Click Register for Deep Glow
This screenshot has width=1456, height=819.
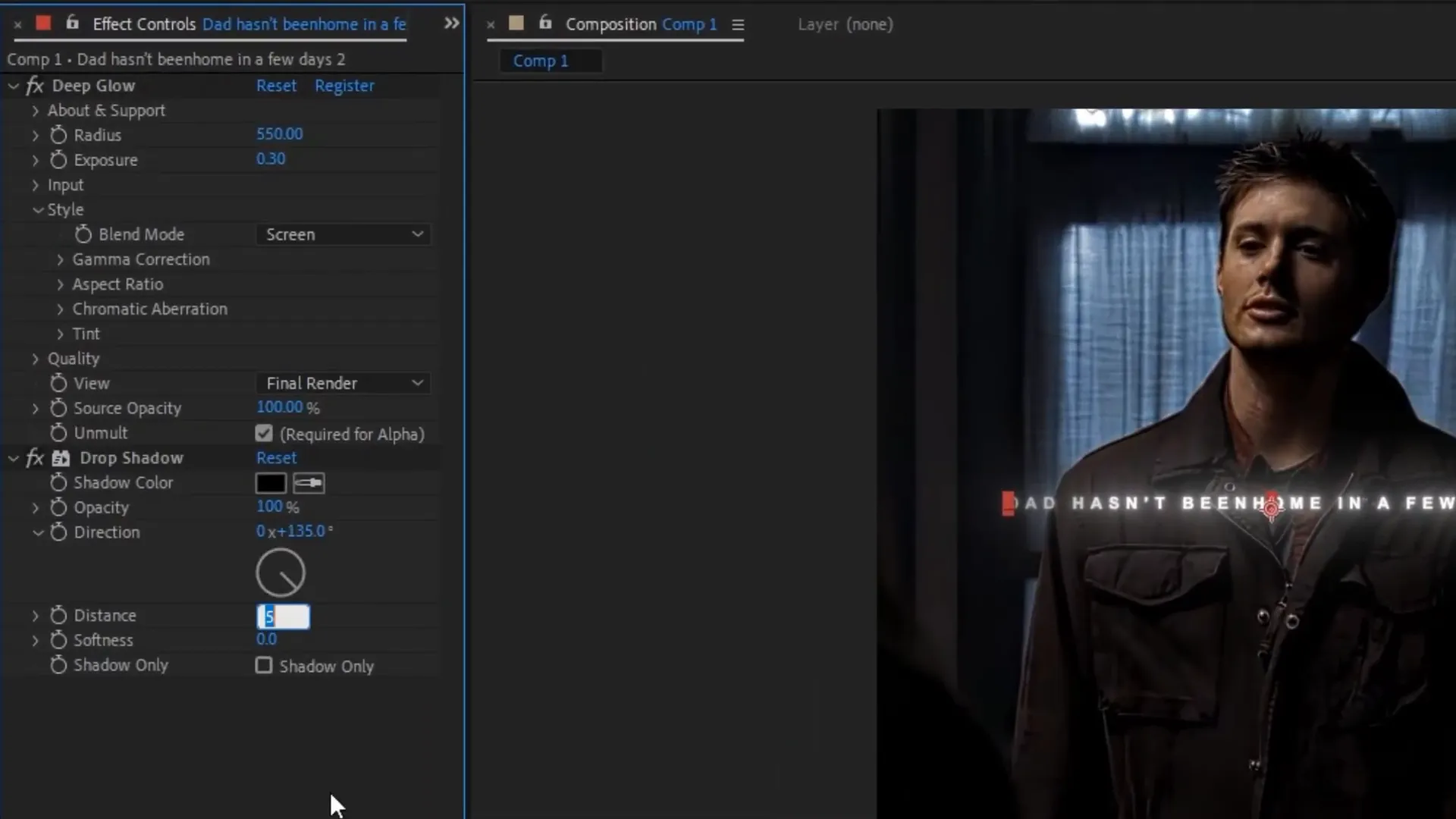pyautogui.click(x=344, y=86)
